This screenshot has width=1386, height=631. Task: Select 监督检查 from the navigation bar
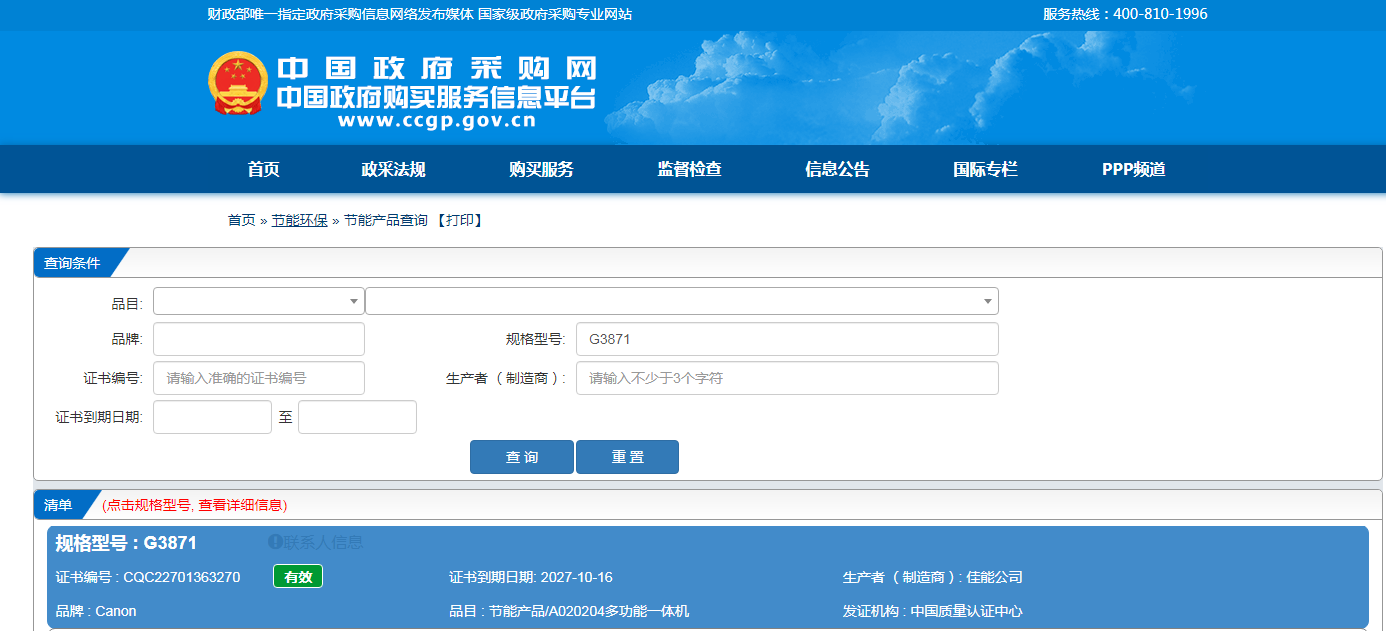(x=689, y=169)
